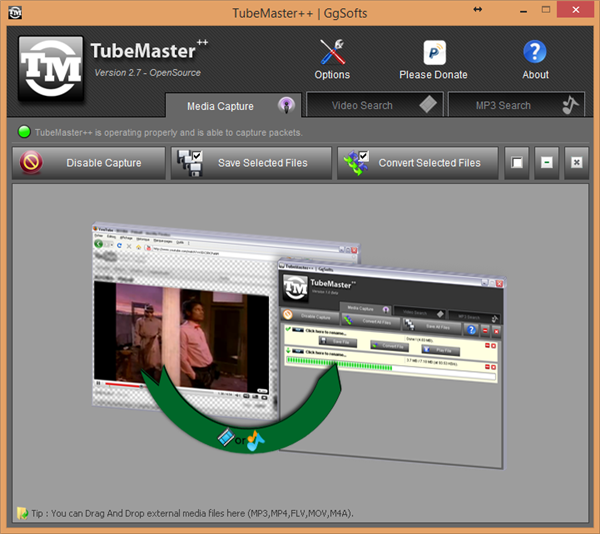Open the About question mark icon

(535, 52)
